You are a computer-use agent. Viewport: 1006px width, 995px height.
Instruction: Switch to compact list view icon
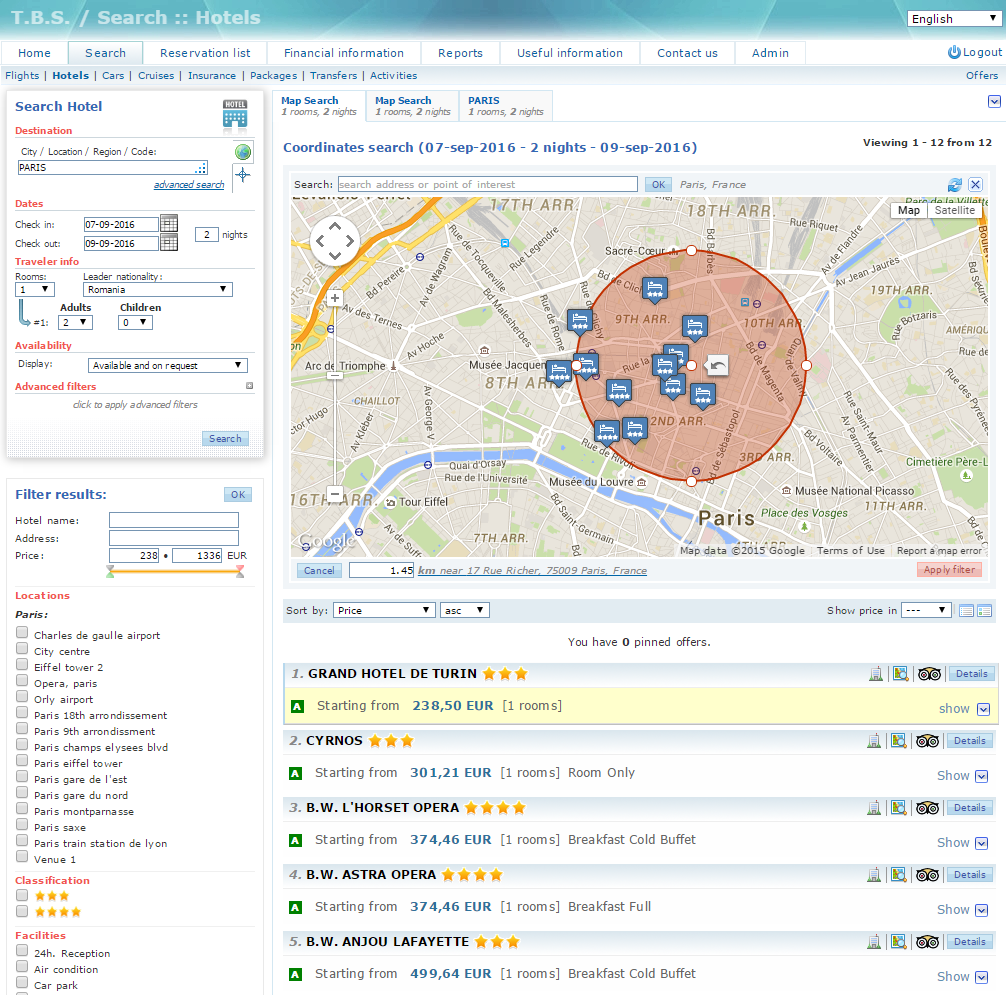(966, 611)
